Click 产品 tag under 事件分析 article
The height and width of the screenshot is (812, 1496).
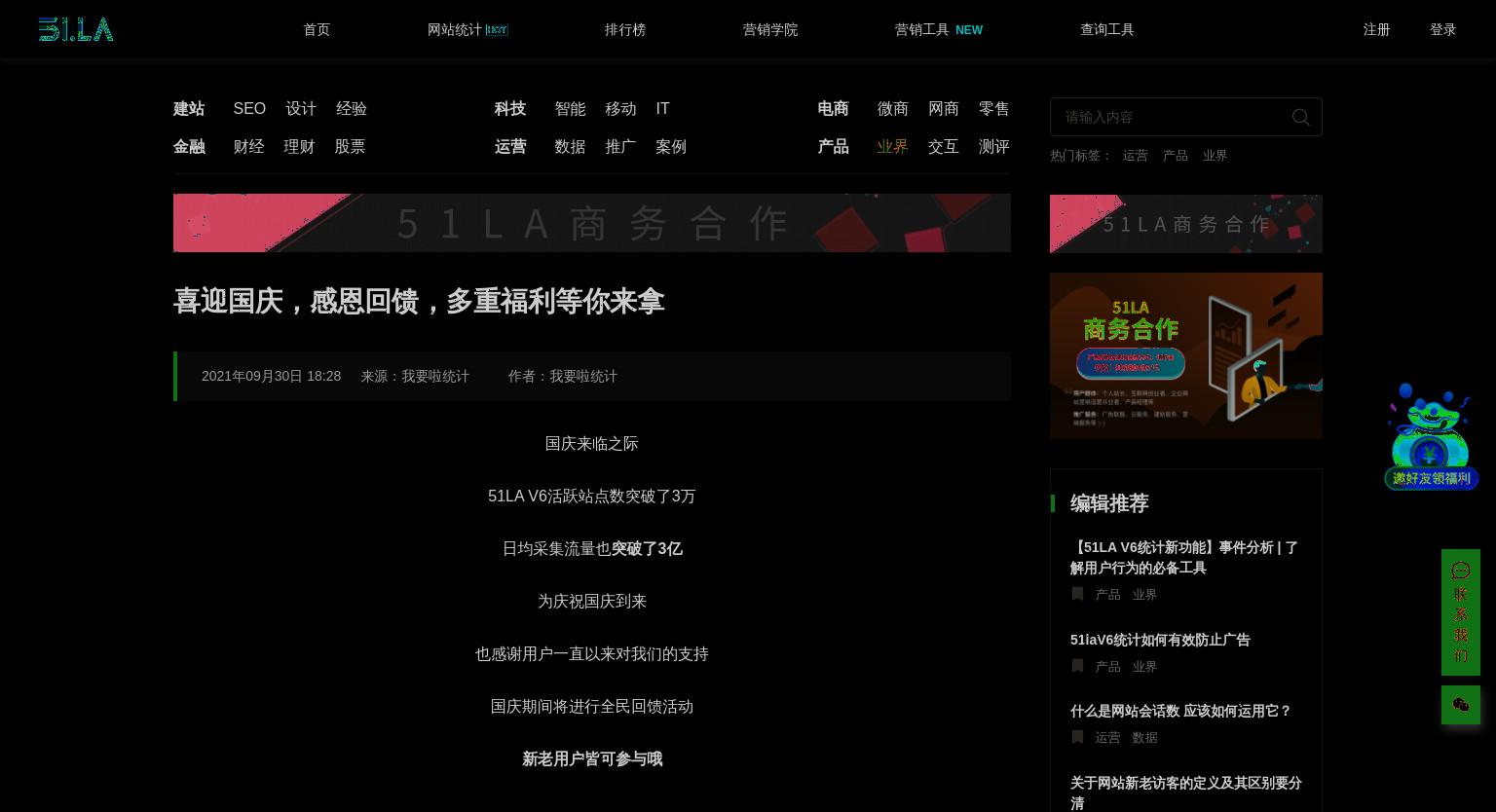[x=1107, y=594]
